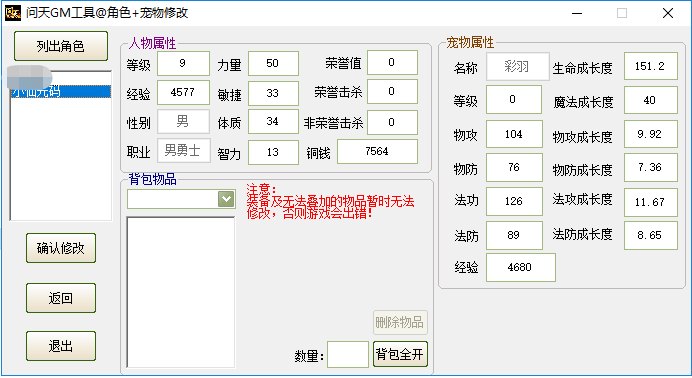Edit the 体质 field showing 34
The width and height of the screenshot is (692, 378).
273,122
